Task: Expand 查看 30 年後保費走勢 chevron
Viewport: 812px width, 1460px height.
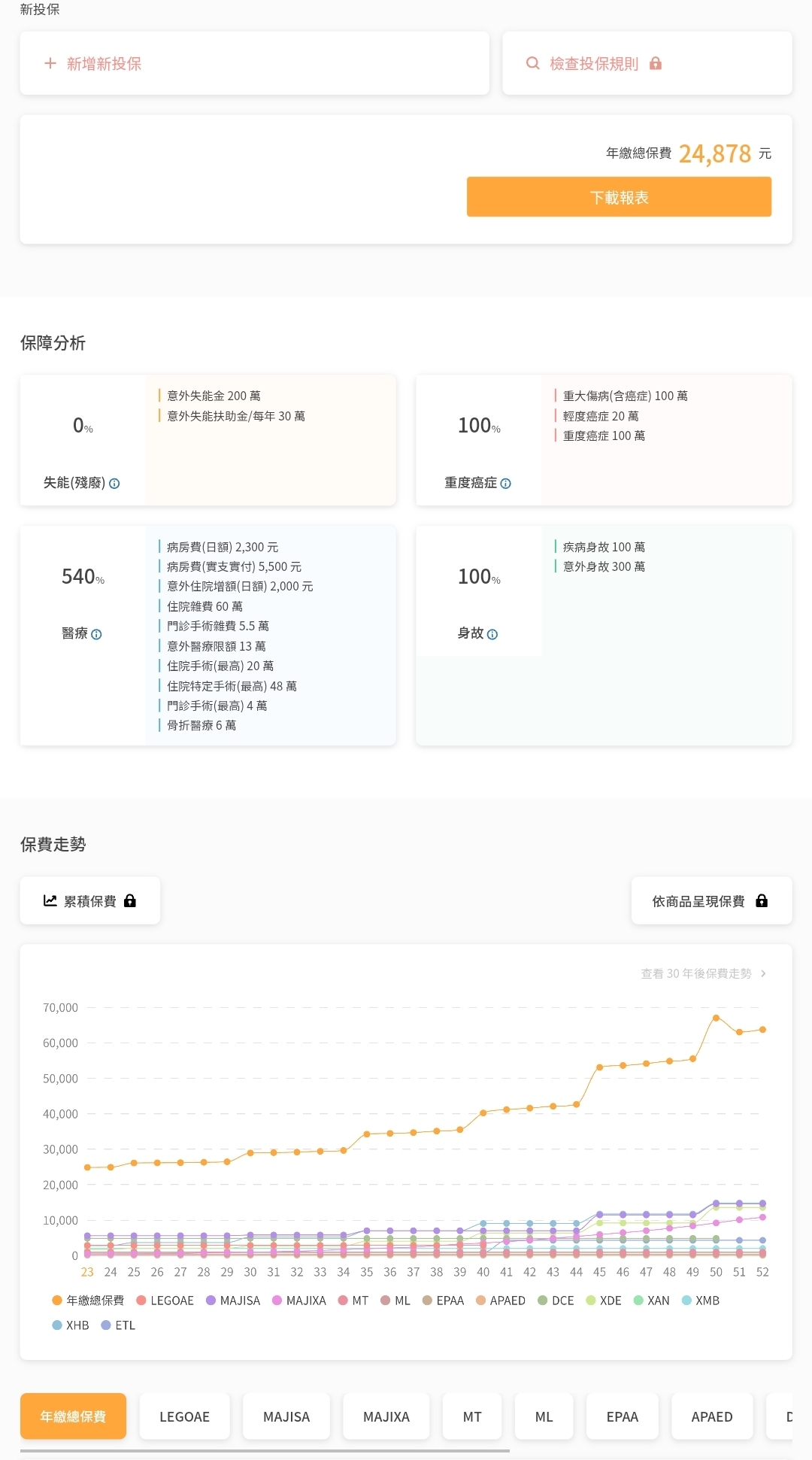Action: (x=763, y=973)
